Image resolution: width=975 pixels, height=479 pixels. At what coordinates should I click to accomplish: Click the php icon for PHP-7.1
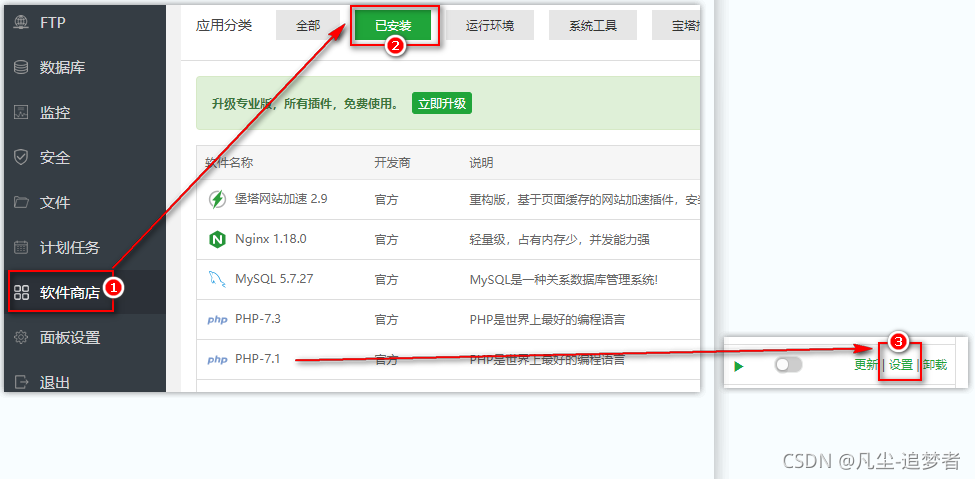(217, 360)
